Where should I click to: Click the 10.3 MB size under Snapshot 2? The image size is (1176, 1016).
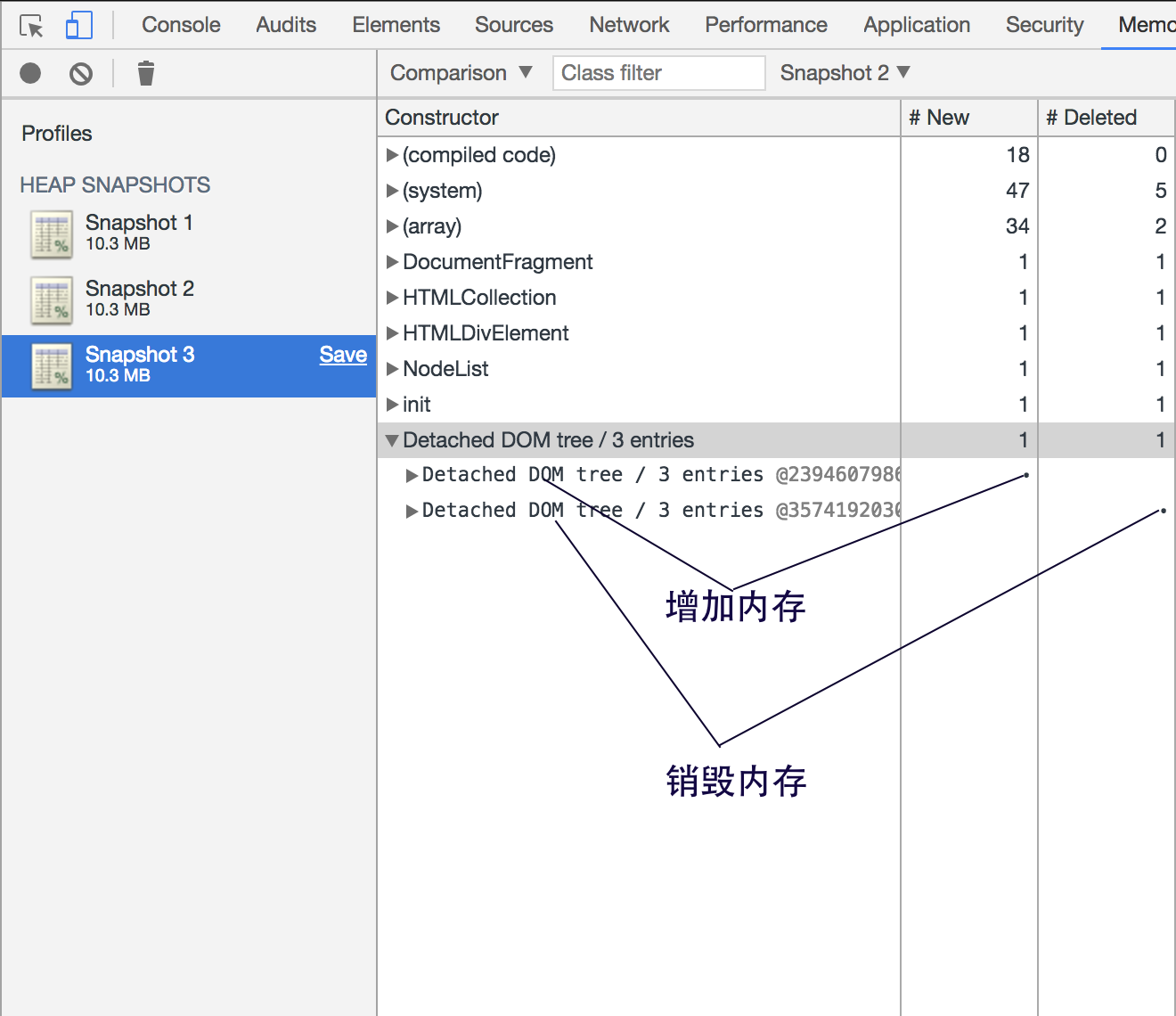pyautogui.click(x=118, y=310)
